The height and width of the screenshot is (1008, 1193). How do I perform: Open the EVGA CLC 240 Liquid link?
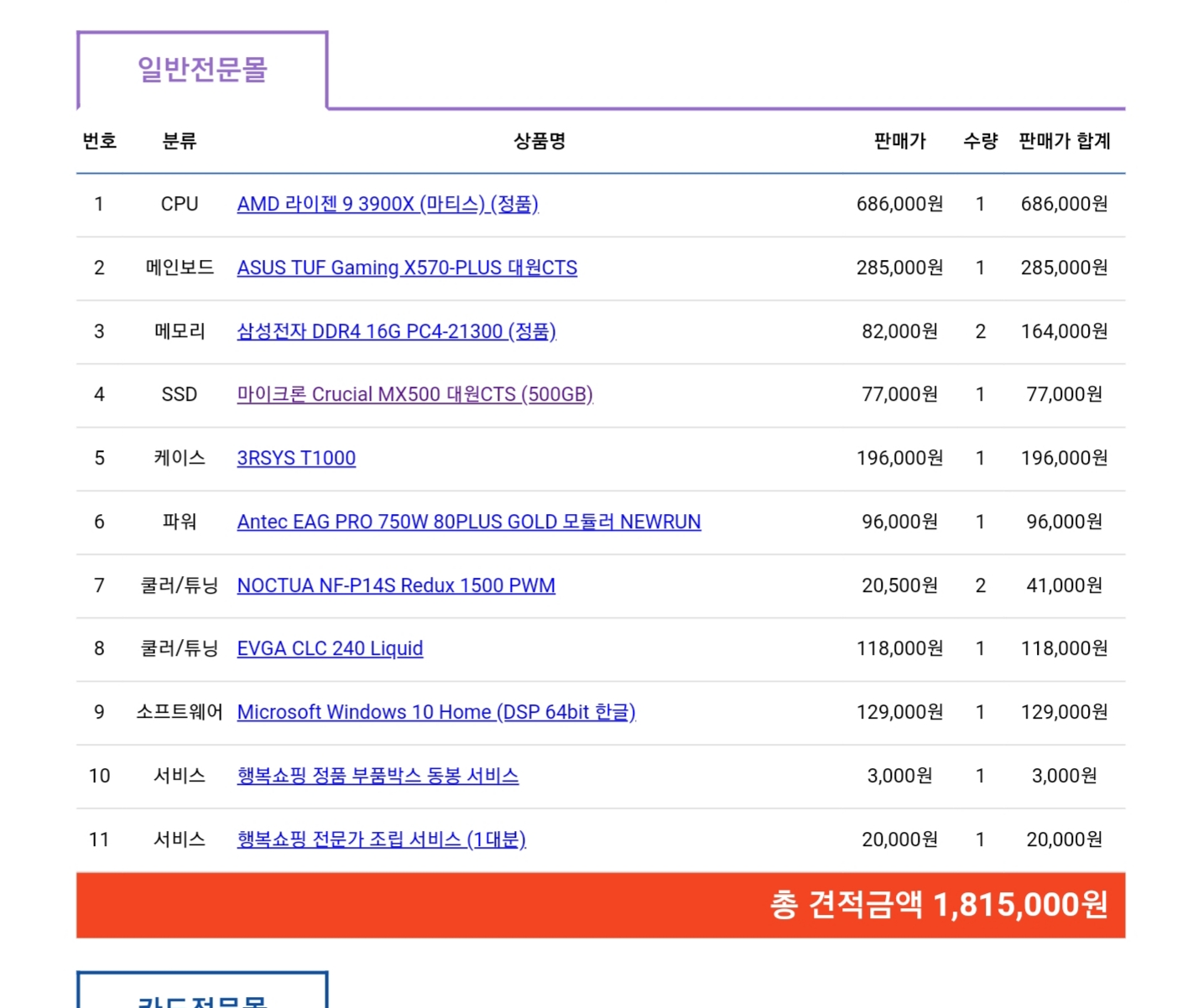330,648
